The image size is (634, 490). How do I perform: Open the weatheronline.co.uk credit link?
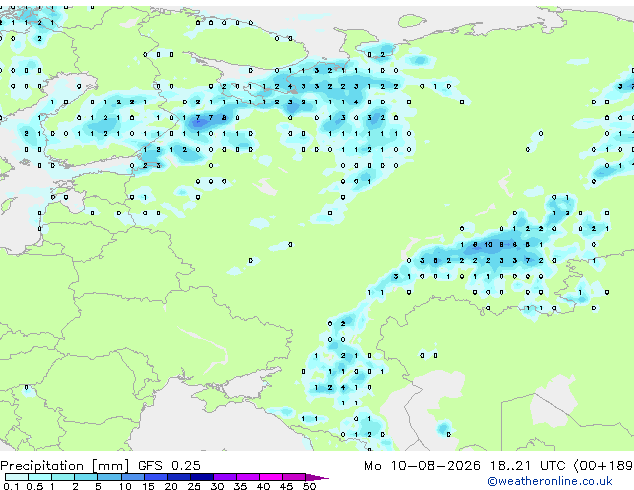coord(550,481)
